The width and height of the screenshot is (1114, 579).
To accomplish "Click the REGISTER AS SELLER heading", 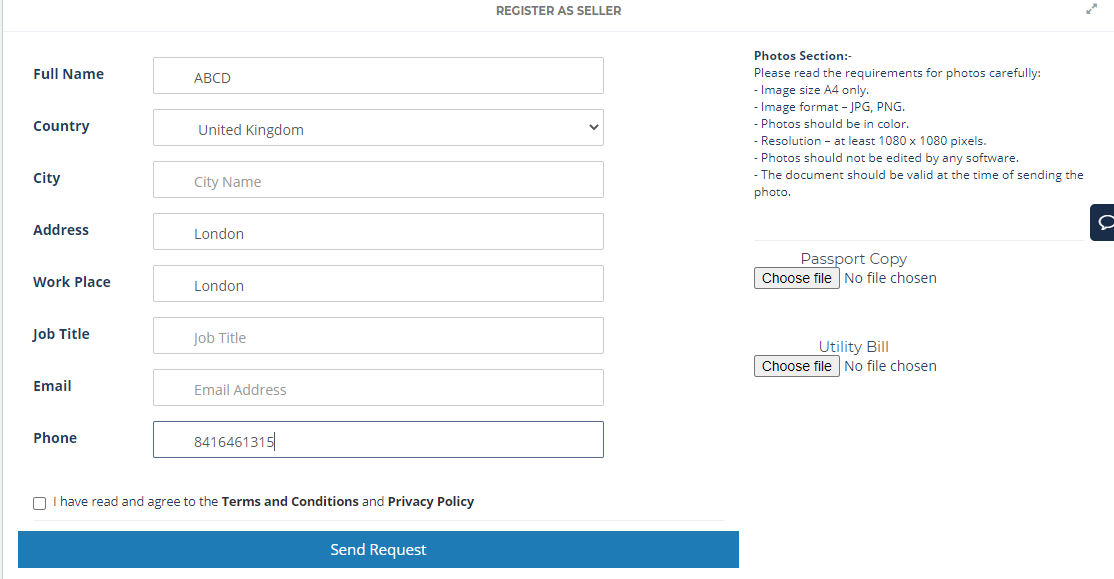I will tap(558, 11).
